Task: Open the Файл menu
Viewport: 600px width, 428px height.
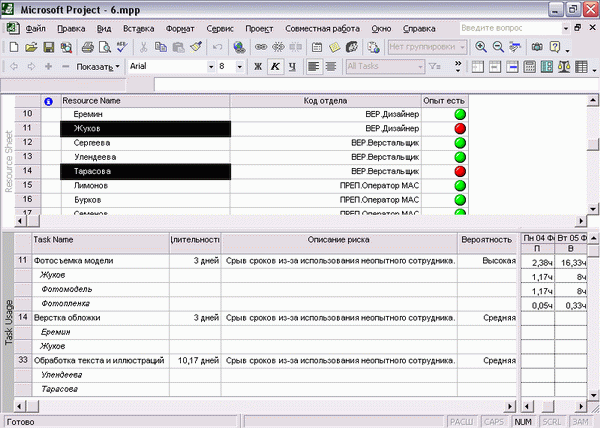Action: (x=36, y=29)
